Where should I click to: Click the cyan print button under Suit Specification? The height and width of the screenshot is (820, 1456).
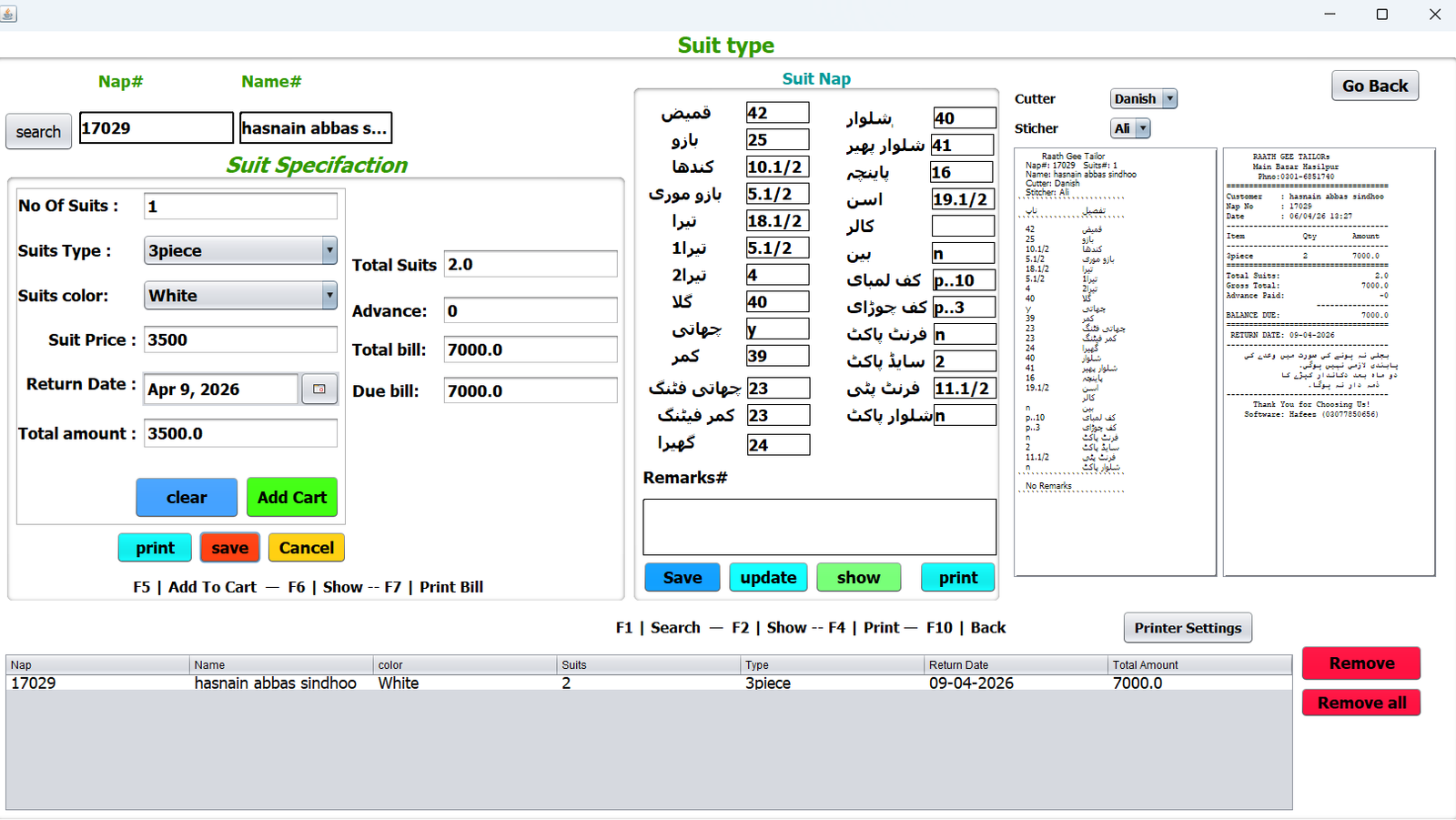155,548
